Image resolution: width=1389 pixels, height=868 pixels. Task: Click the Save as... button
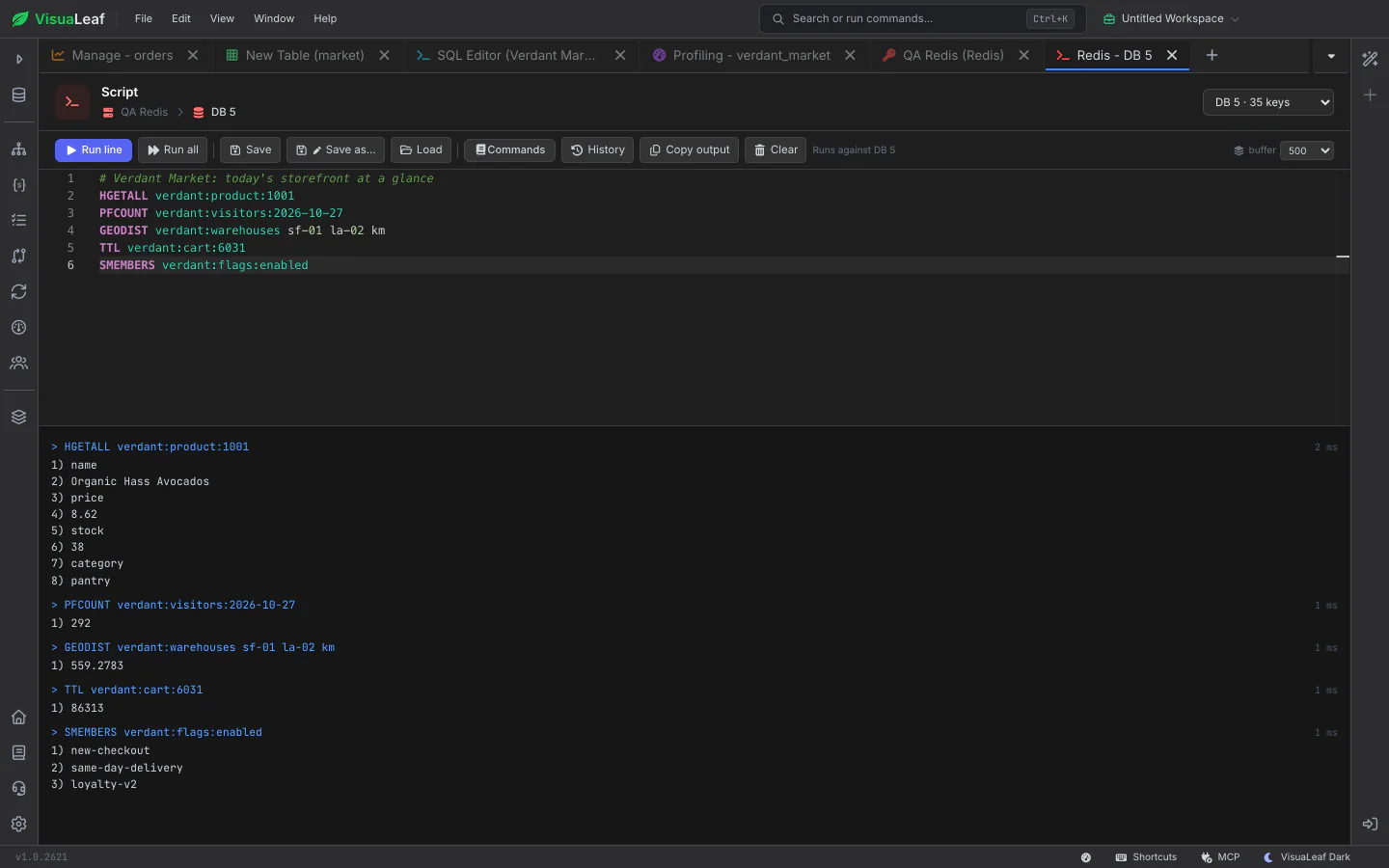tap(336, 149)
